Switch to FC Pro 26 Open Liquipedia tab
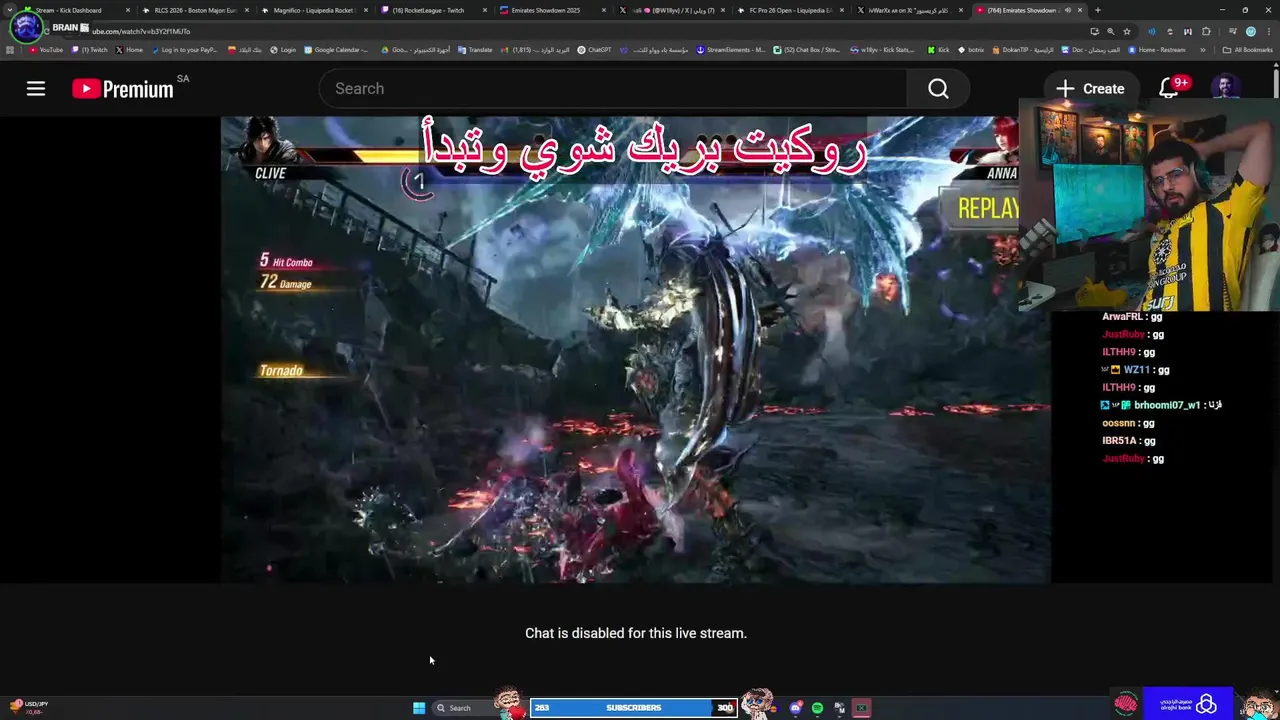 [790, 10]
